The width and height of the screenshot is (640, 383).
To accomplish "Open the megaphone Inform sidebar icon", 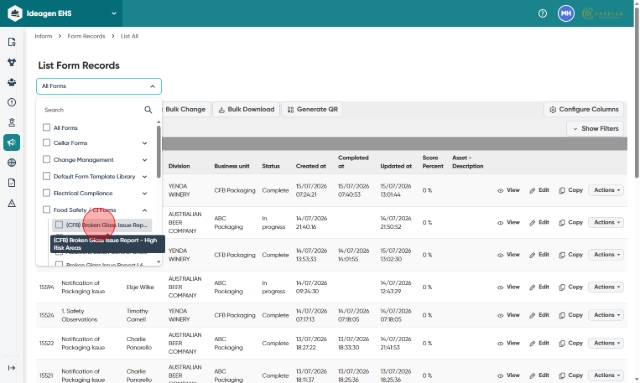I will [11, 143].
